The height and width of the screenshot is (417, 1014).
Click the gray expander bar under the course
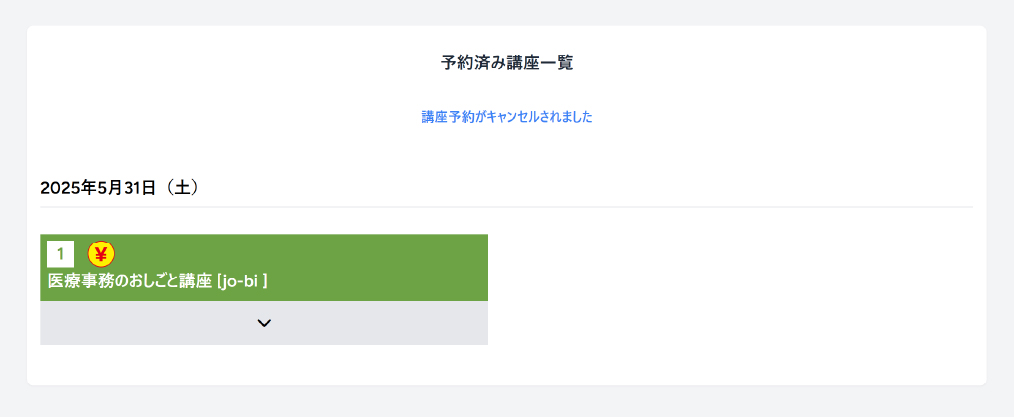point(150,323)
